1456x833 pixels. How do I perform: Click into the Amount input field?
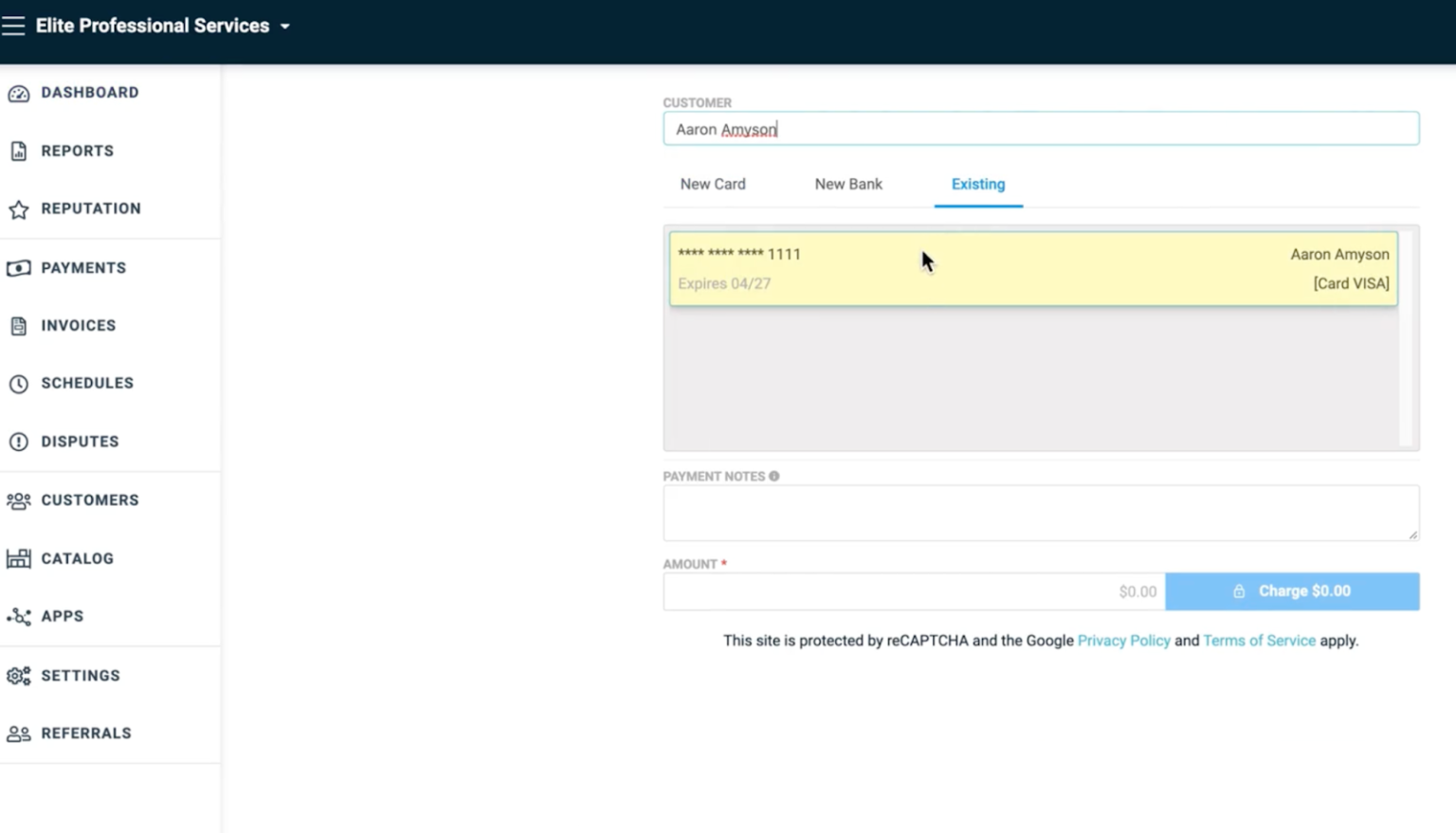pos(913,591)
